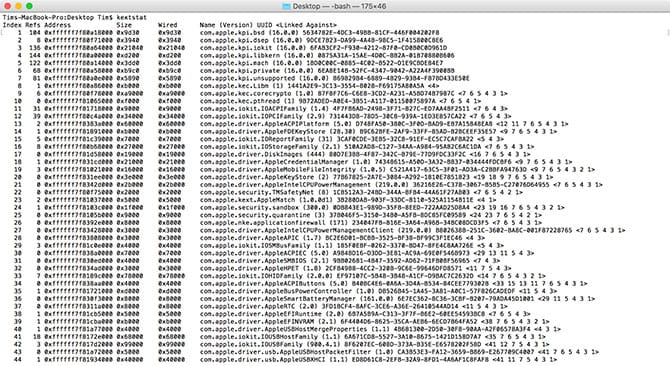Click the Desktop folder proxy icon in title bar

(286, 6)
